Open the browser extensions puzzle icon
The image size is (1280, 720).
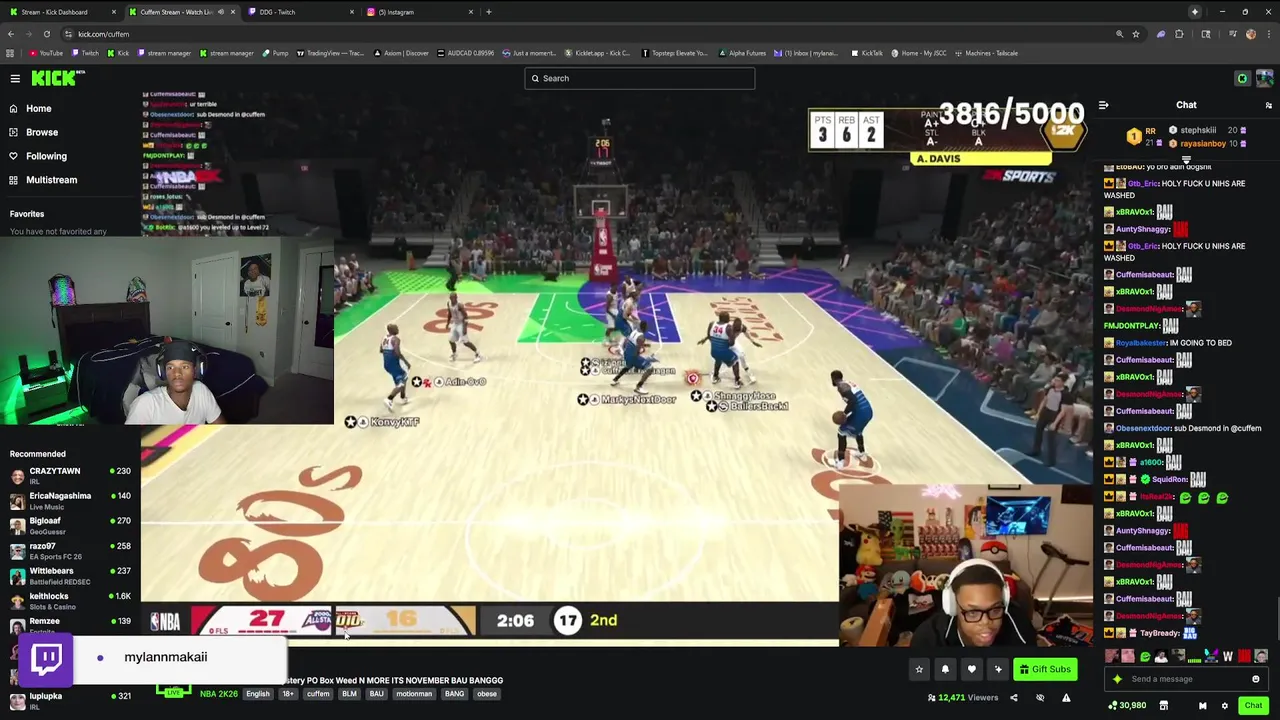[x=1179, y=34]
